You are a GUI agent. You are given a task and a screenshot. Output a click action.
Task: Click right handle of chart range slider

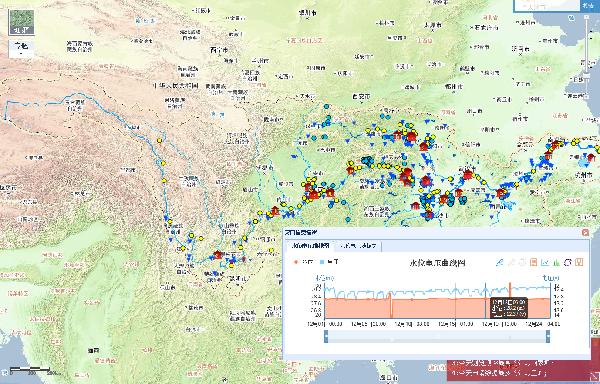pyautogui.click(x=548, y=337)
